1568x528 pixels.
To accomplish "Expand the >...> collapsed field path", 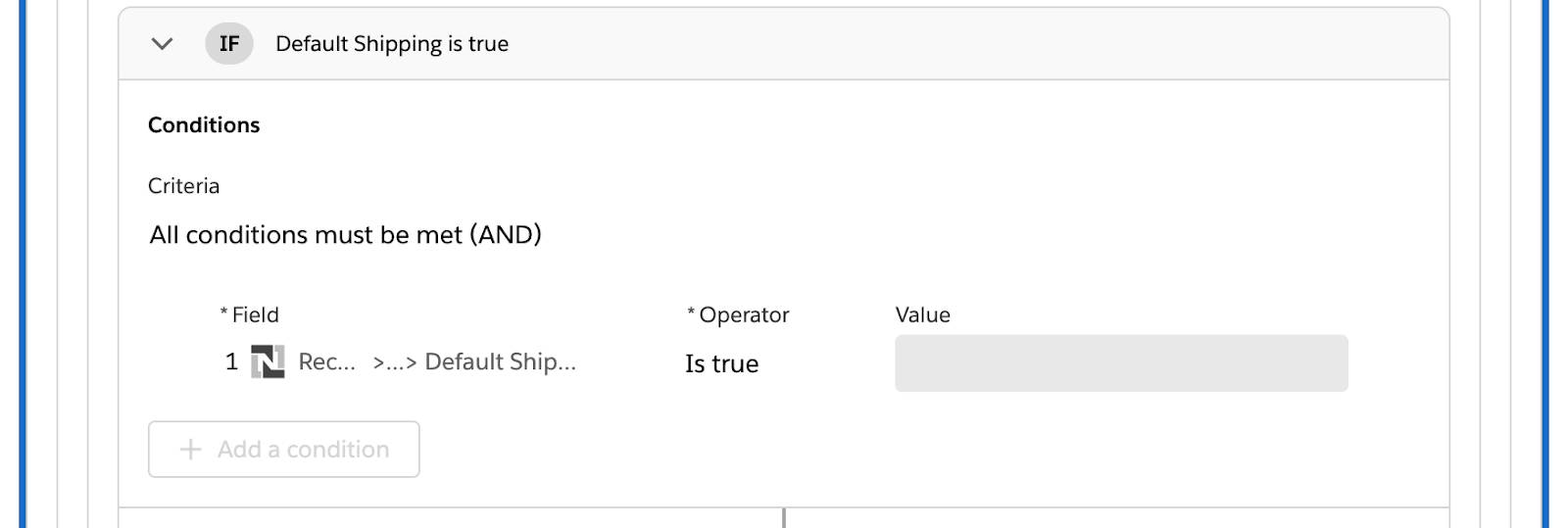I will [x=394, y=362].
